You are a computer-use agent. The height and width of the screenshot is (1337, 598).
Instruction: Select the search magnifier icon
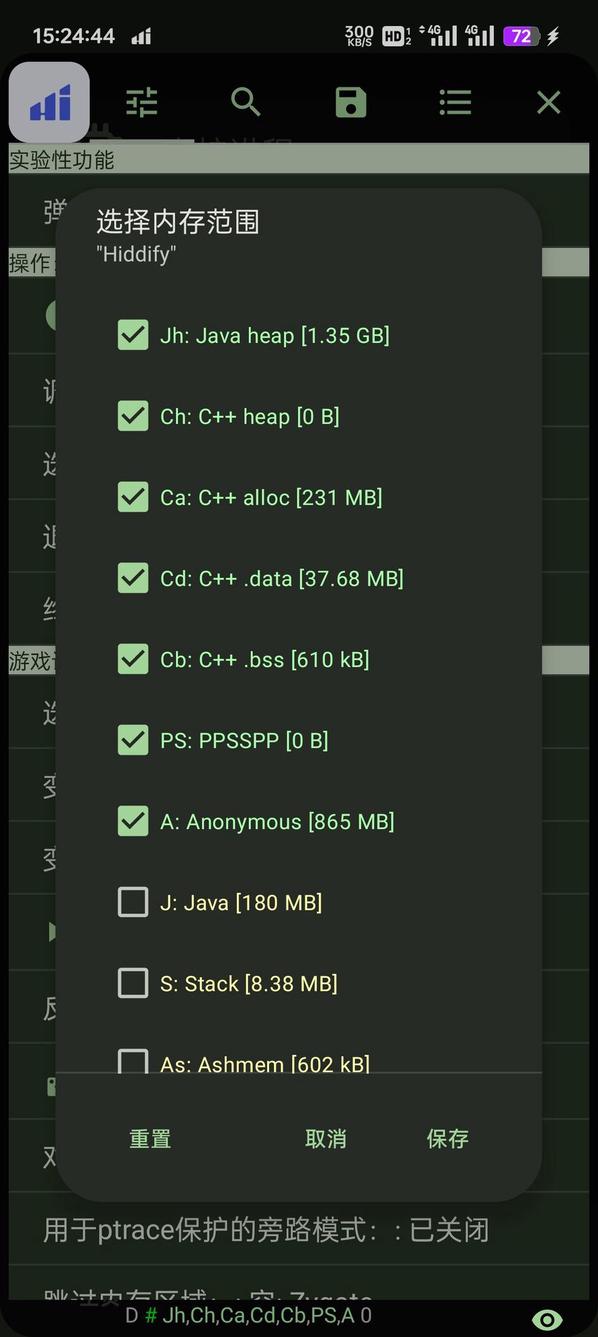coord(245,101)
